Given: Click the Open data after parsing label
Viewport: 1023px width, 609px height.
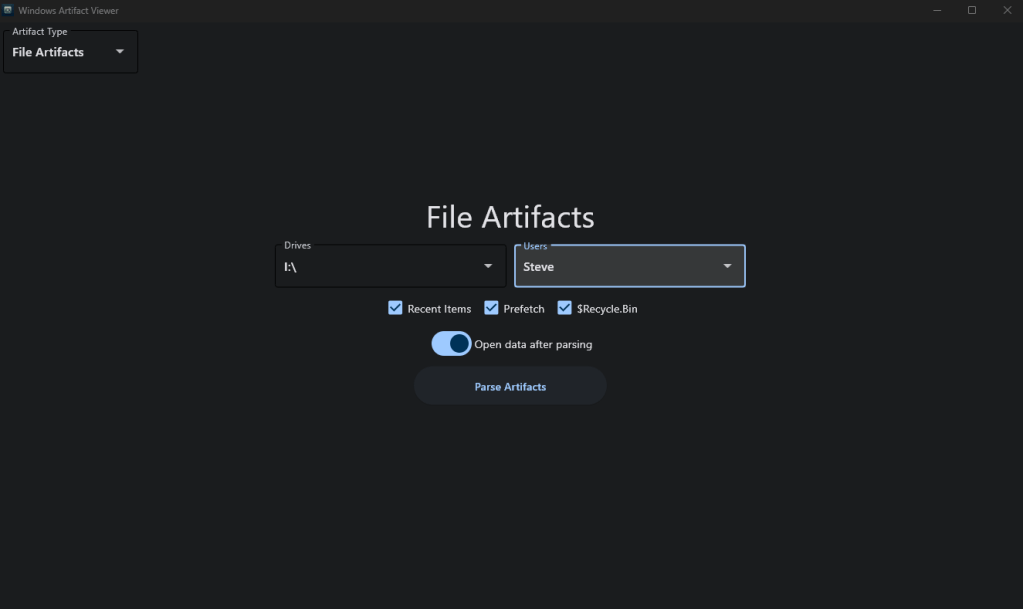Looking at the screenshot, I should pos(533,345).
